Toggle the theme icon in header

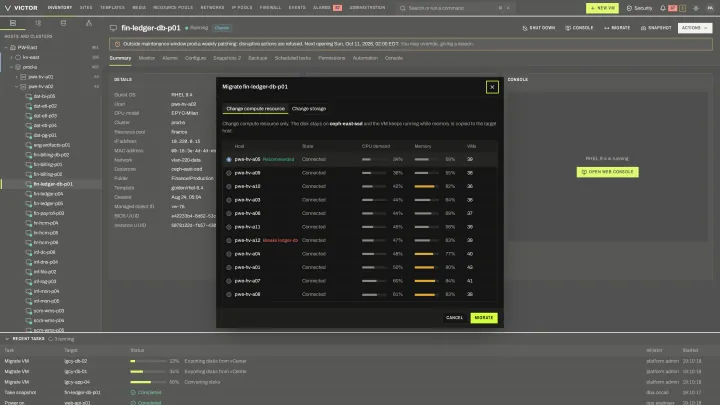696,8
